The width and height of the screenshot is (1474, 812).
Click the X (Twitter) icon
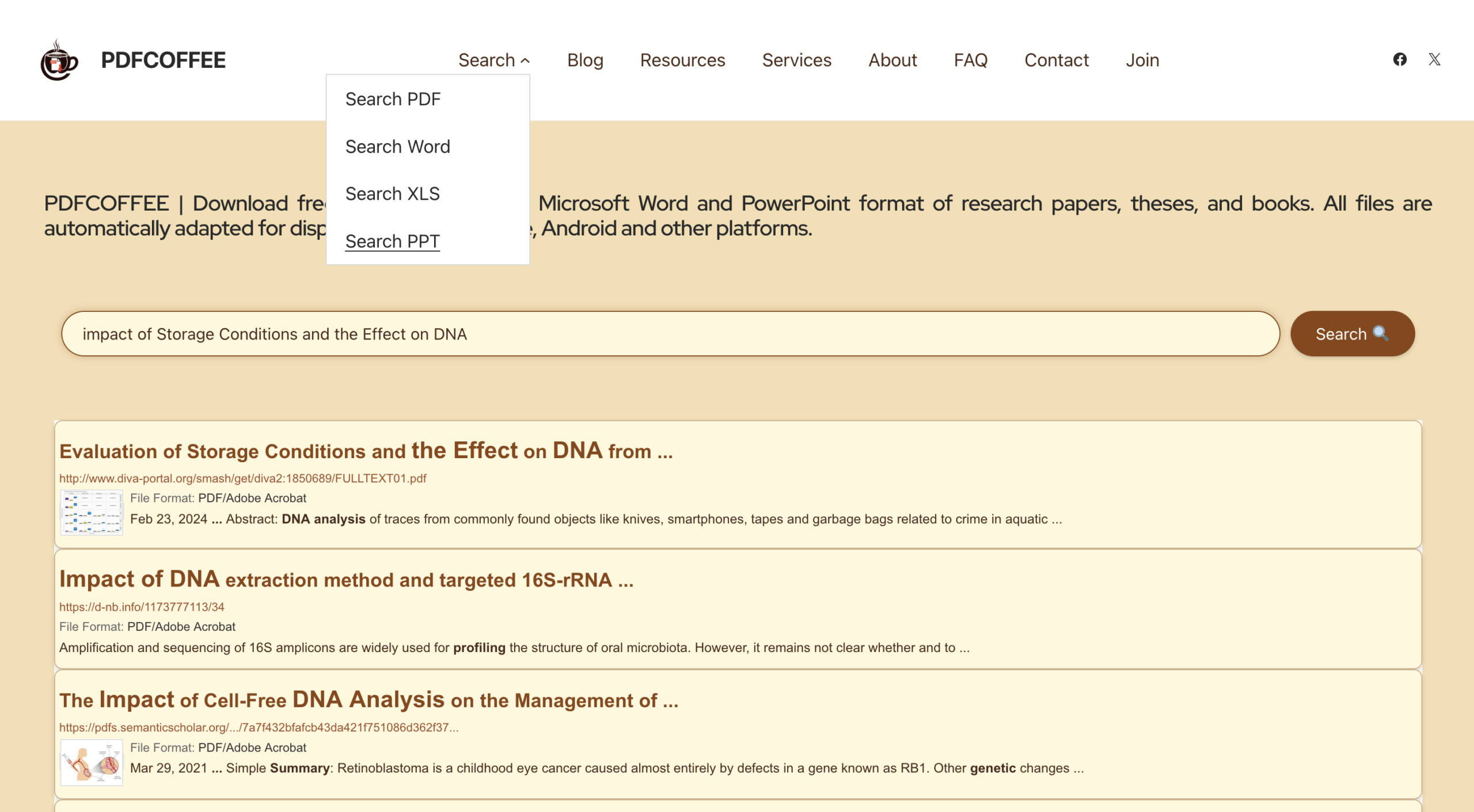pos(1434,59)
